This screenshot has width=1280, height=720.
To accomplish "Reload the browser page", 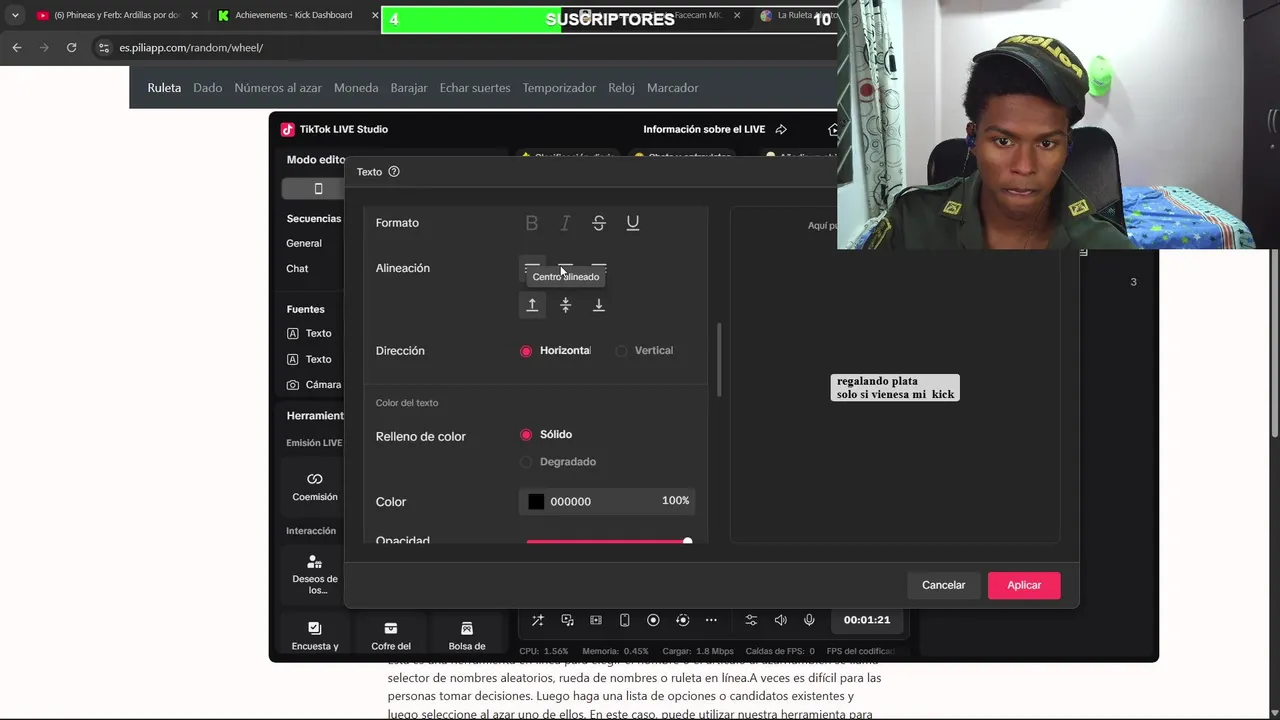I will (x=71, y=47).
